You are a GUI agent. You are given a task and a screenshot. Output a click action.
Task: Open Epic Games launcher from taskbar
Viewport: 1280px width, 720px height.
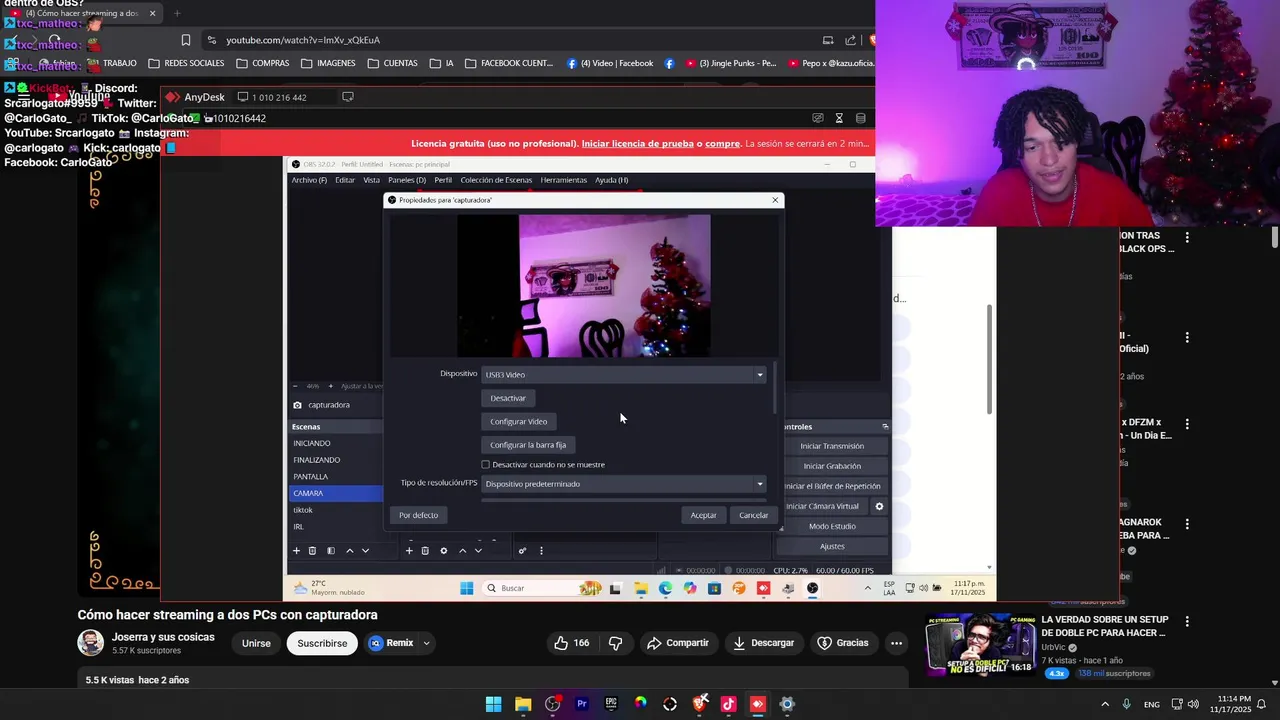(x=611, y=704)
